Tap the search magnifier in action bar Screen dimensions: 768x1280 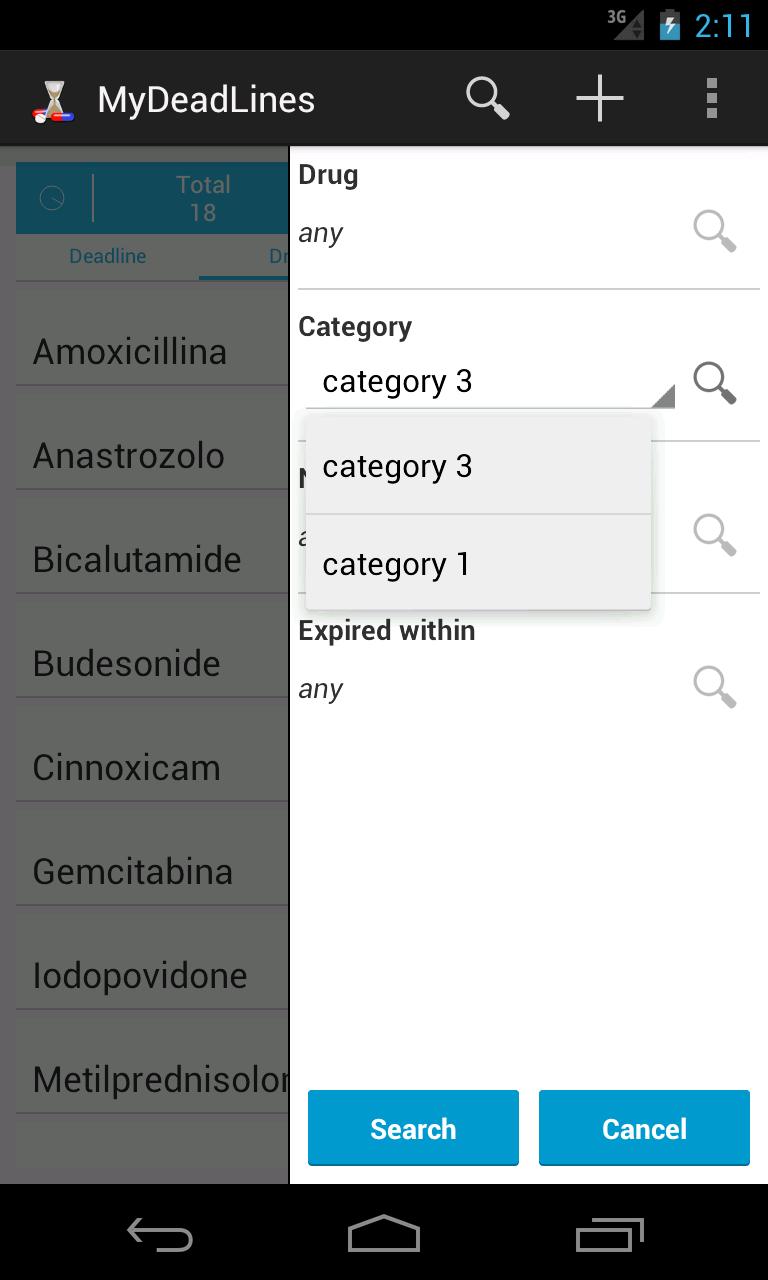coord(488,99)
